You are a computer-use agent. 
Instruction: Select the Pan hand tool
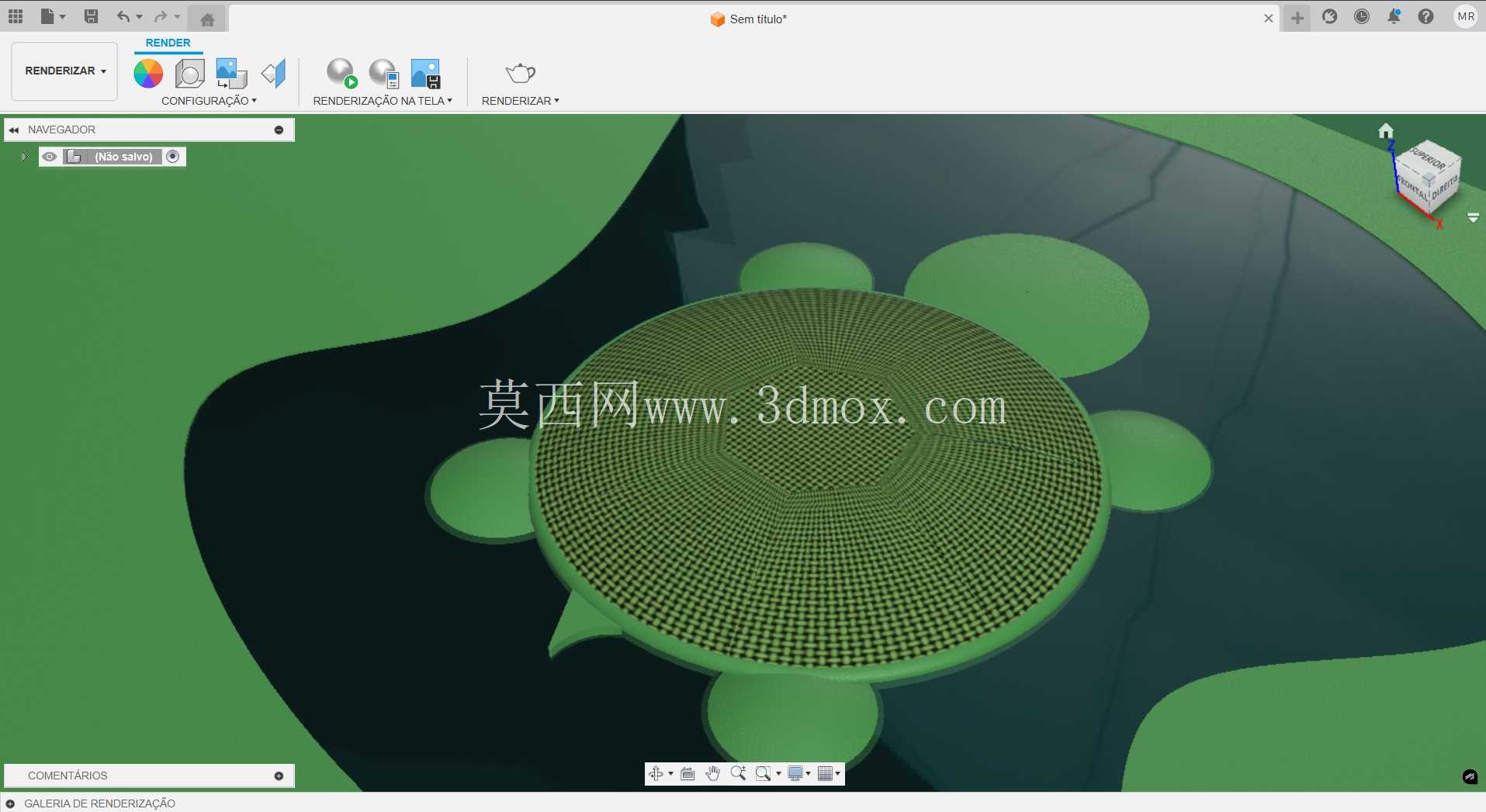click(x=712, y=773)
